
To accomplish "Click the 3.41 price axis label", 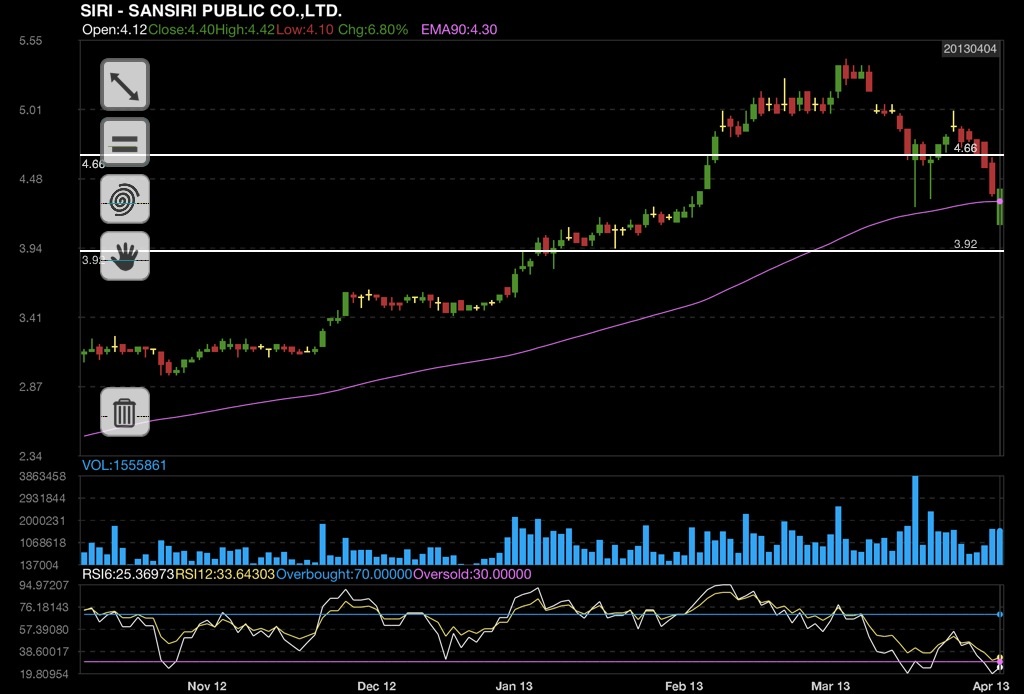I will coord(30,319).
